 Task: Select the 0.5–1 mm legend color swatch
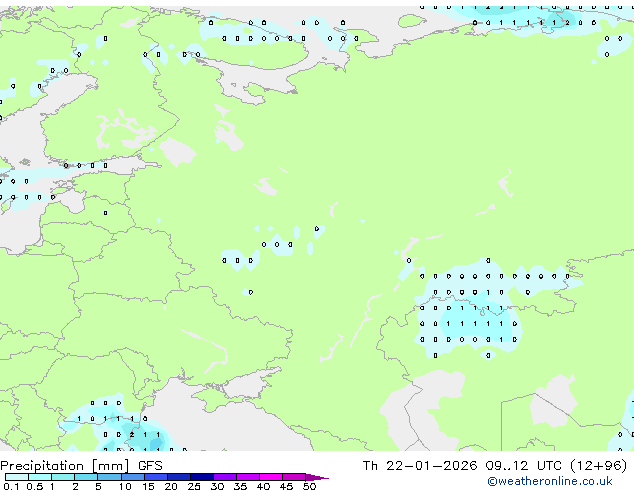click(x=40, y=477)
